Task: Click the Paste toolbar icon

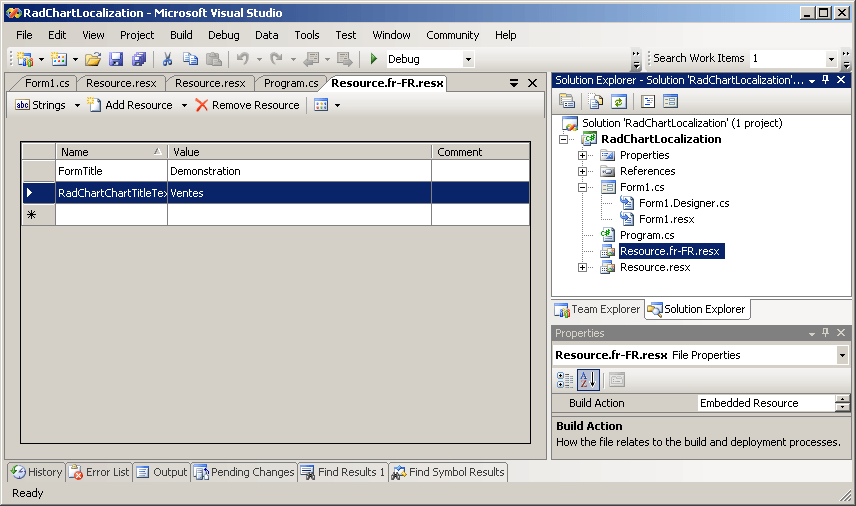Action: [214, 59]
